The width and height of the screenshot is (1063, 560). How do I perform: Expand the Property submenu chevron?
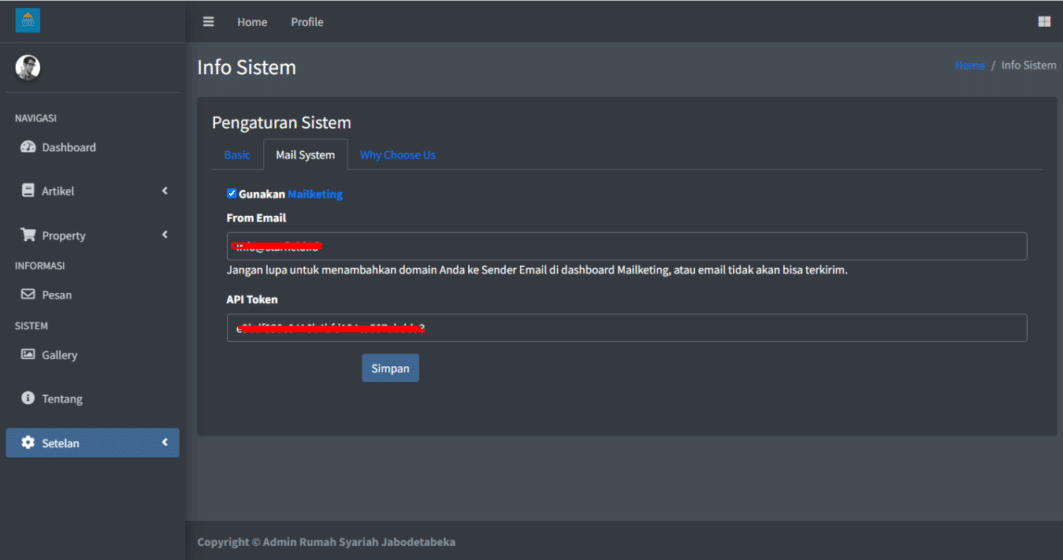point(165,235)
